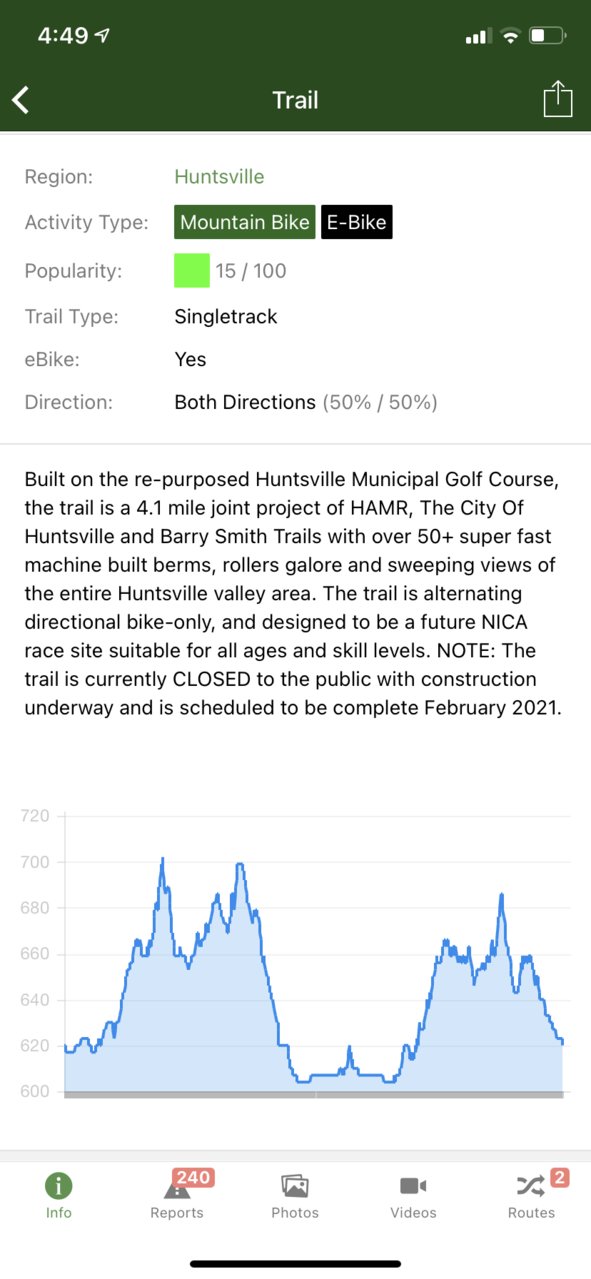The image size is (591, 1279).
Task: Tap the 700 peak on elevation chart
Action: [162, 859]
